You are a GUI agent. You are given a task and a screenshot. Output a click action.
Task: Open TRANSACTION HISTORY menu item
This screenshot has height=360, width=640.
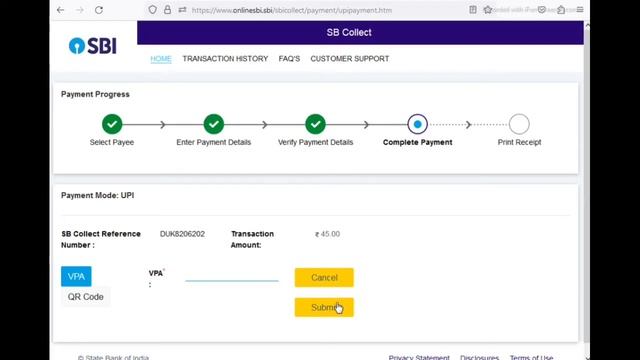(225, 59)
